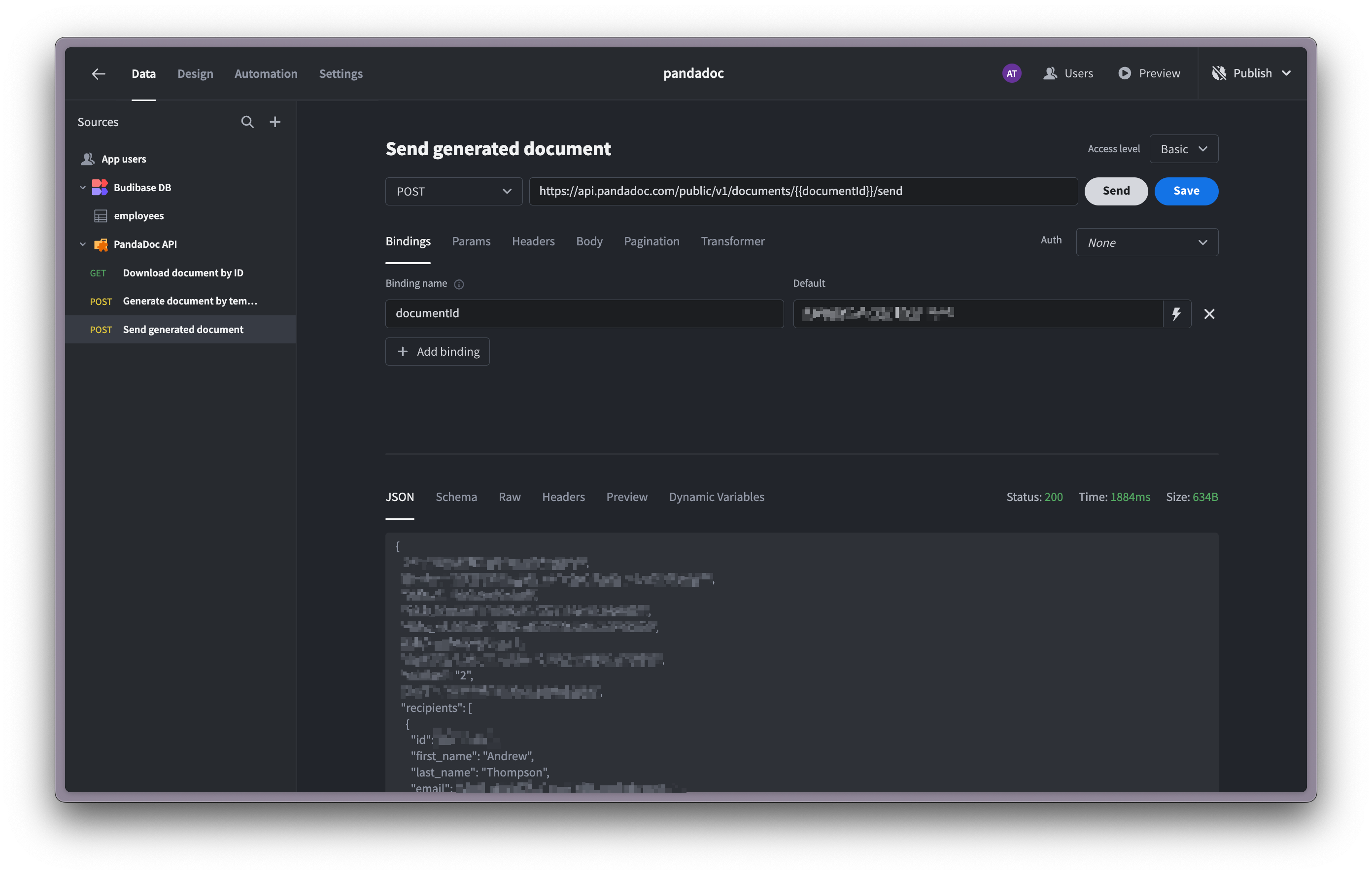Viewport: 1372px width, 875px height.
Task: Add a new source with plus icon
Action: click(275, 122)
